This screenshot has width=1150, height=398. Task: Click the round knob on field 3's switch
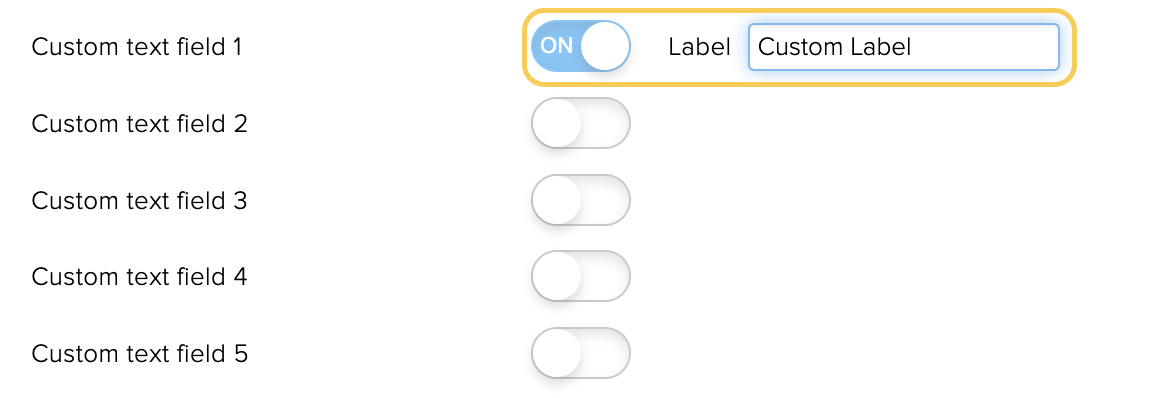[557, 199]
